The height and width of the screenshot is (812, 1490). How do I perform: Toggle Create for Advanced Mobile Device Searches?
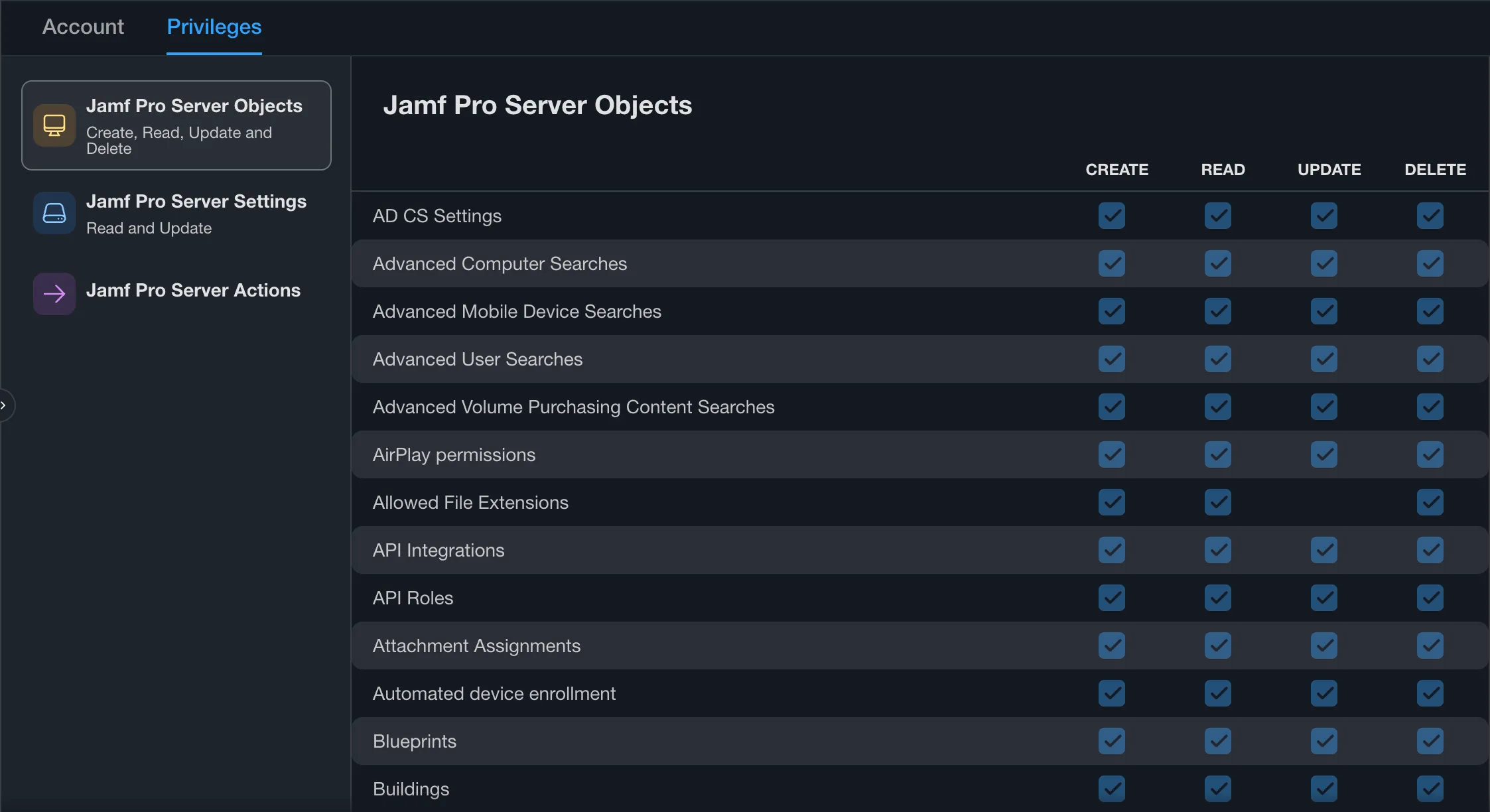click(1112, 311)
